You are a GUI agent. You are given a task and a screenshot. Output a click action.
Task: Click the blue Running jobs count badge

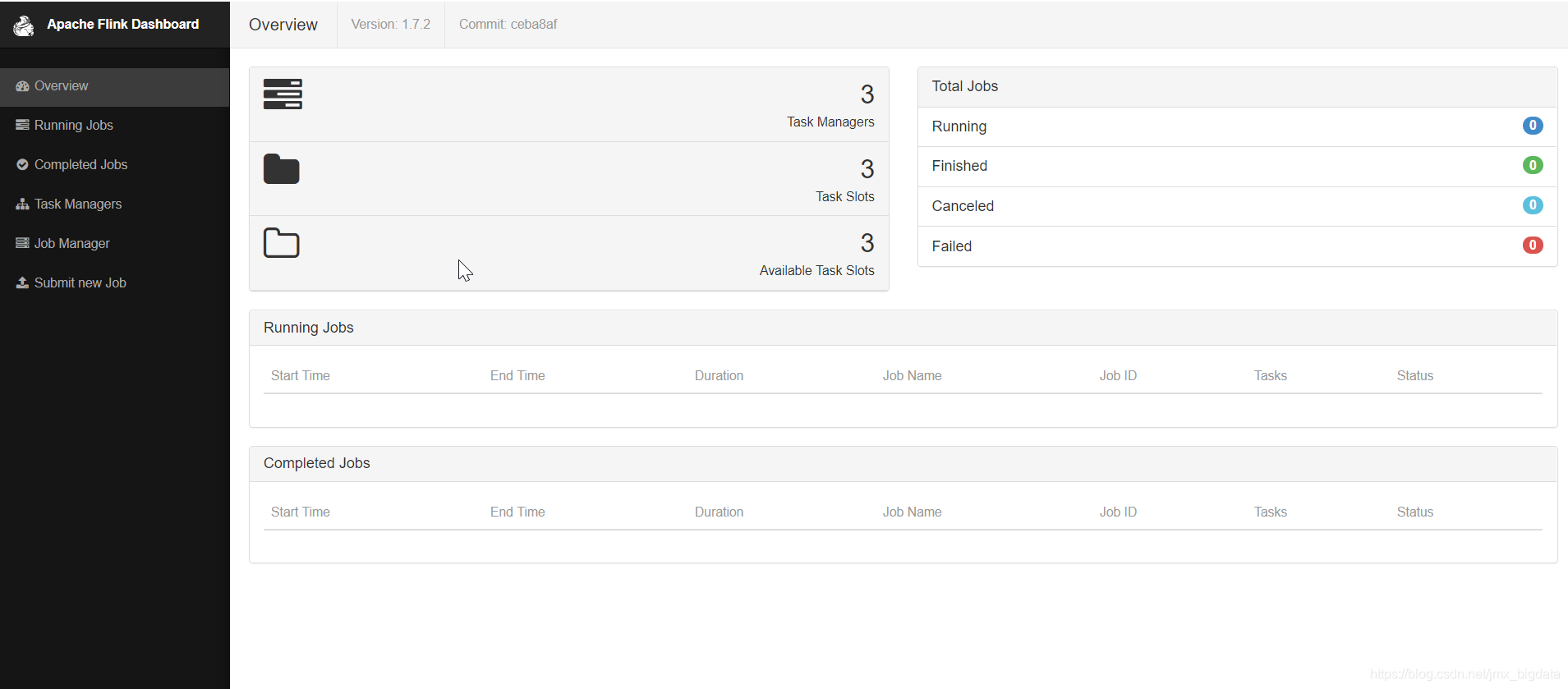click(1533, 126)
